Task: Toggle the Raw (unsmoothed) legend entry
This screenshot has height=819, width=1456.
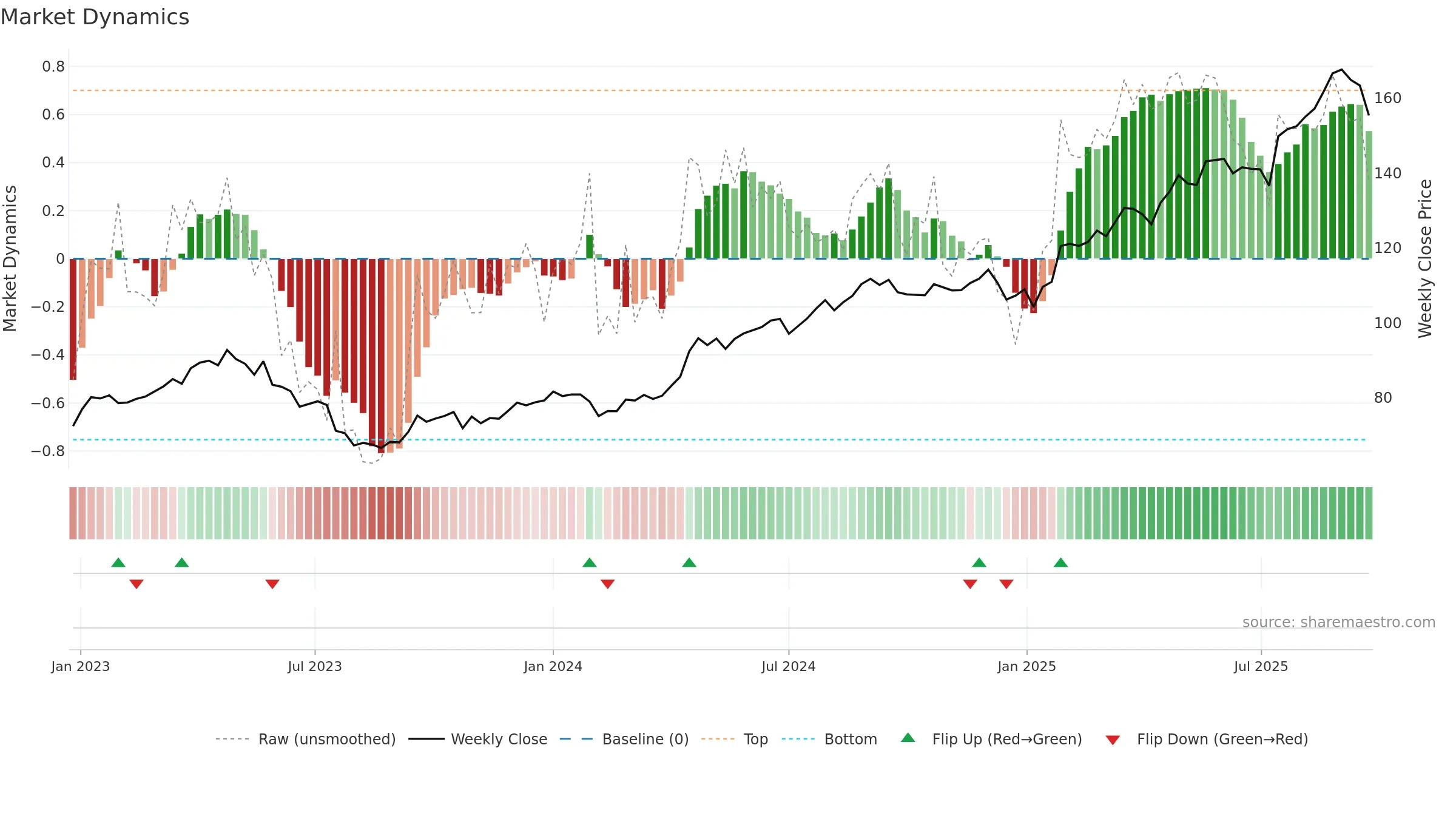Action: pyautogui.click(x=306, y=739)
